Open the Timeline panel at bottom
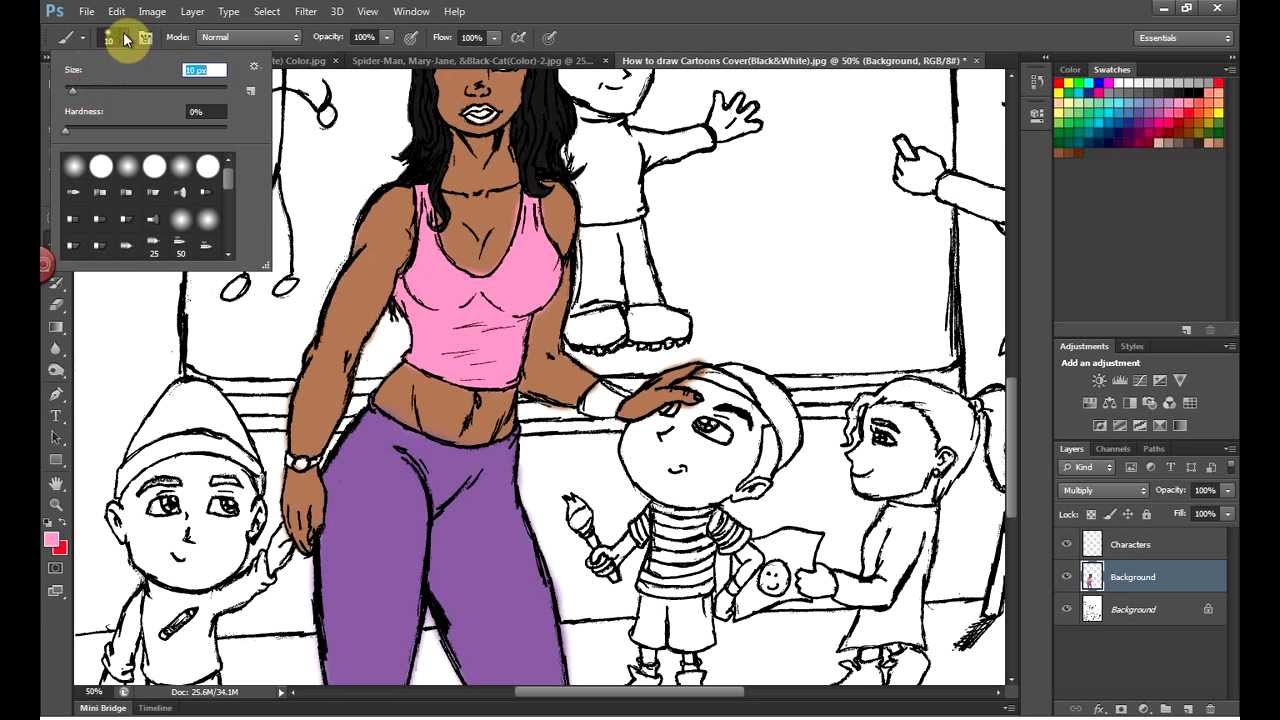Screen dimensions: 1280x720 click(x=155, y=708)
